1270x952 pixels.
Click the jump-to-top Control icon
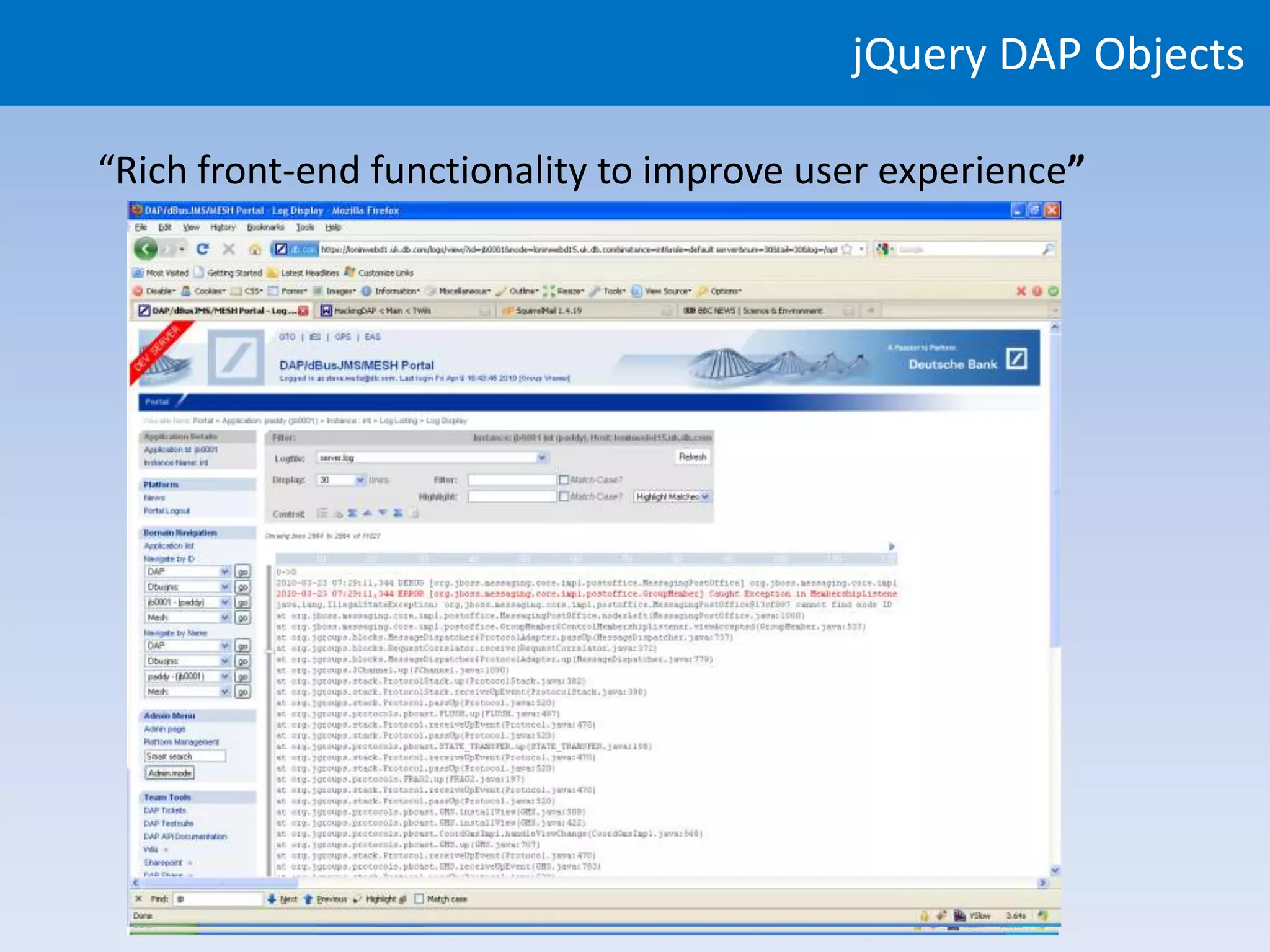pyautogui.click(x=352, y=513)
